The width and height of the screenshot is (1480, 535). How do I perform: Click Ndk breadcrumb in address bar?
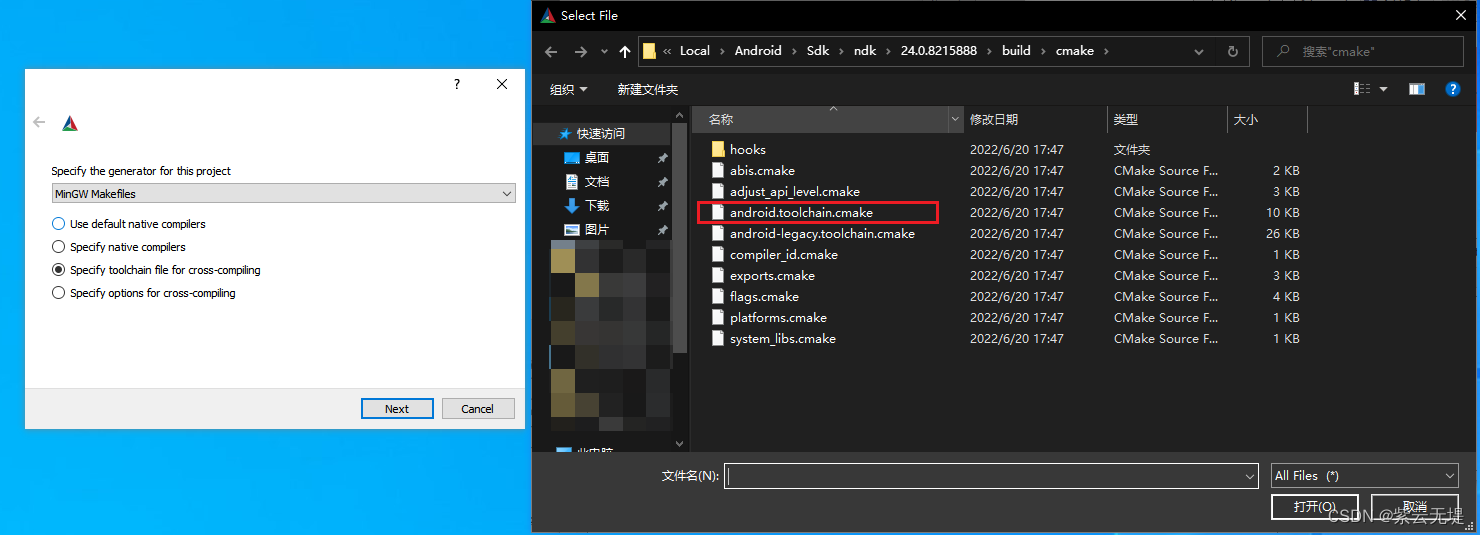pos(865,51)
